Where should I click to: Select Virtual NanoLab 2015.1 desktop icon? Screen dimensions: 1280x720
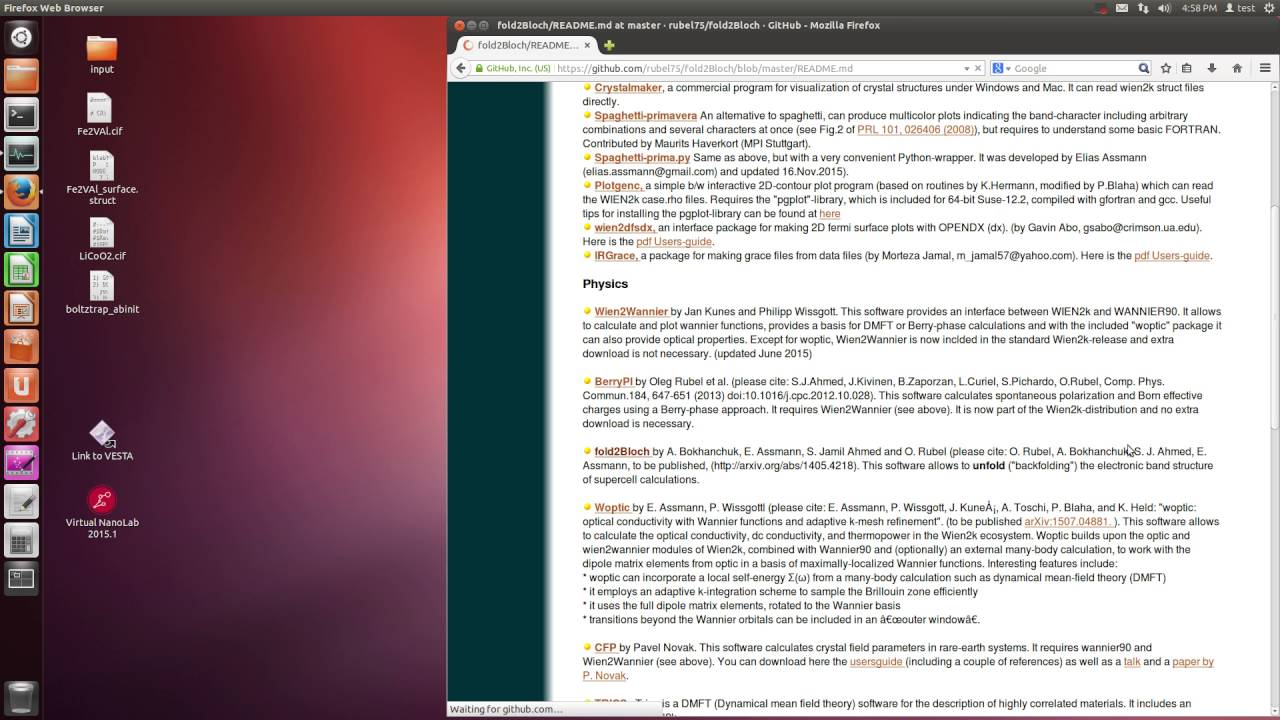pos(102,512)
